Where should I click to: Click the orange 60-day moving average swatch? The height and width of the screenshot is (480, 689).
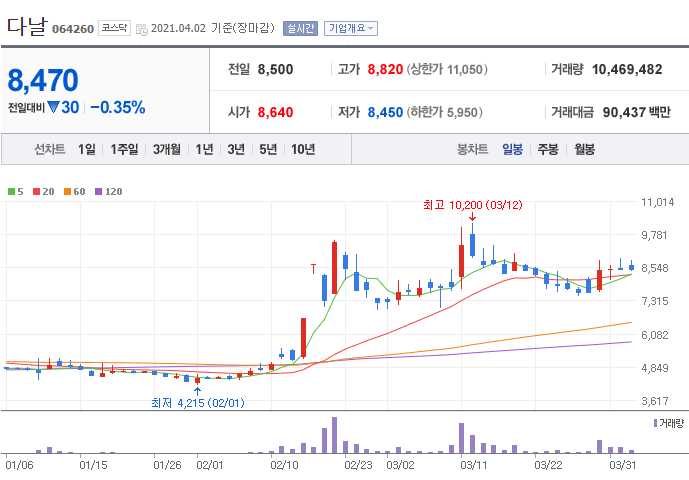point(67,192)
